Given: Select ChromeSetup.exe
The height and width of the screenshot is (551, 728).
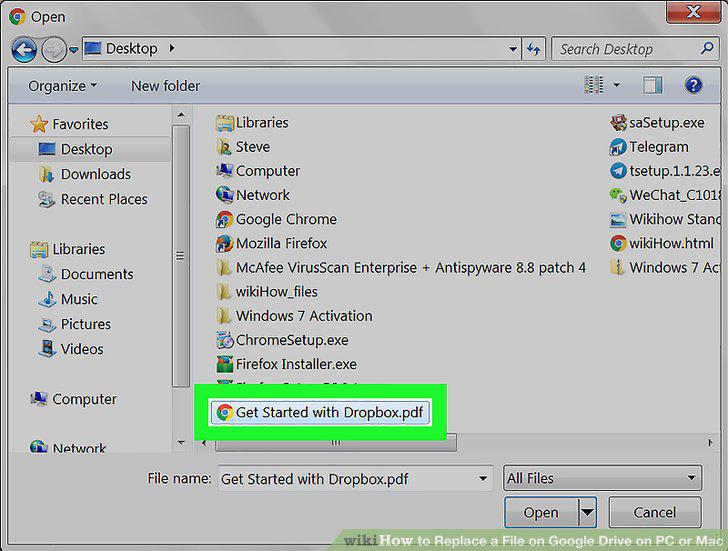Looking at the screenshot, I should point(282,340).
